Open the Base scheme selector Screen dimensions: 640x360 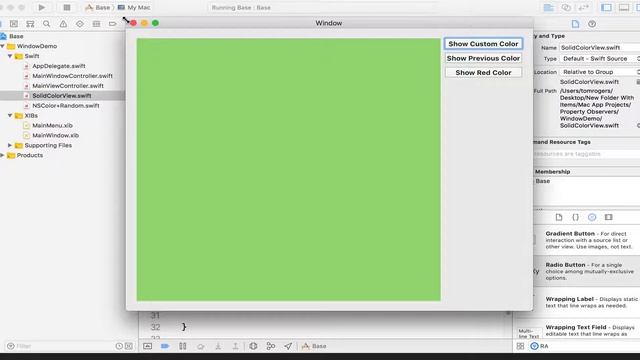(x=98, y=7)
